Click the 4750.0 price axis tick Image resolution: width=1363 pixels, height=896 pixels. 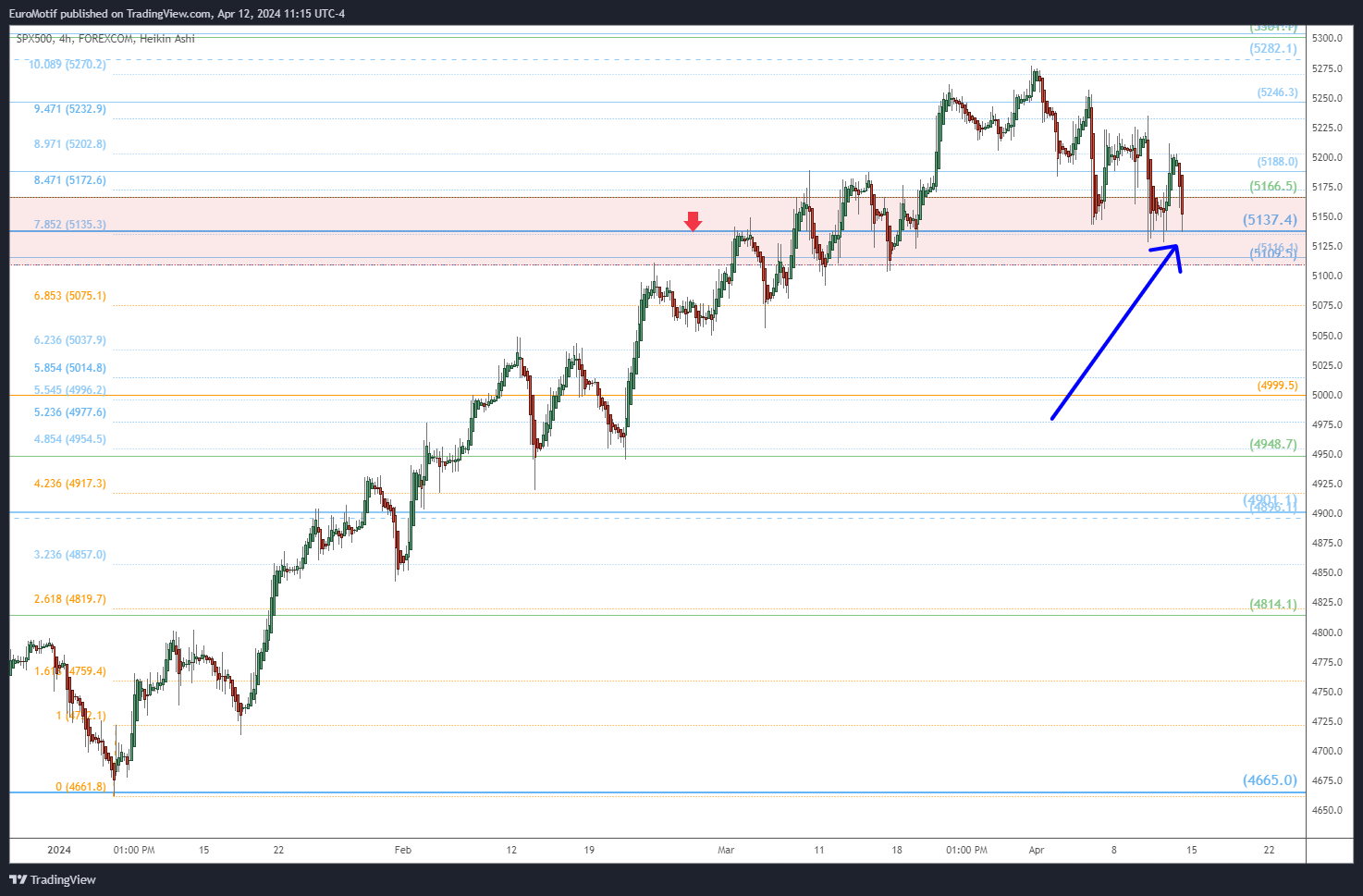pyautogui.click(x=1327, y=692)
